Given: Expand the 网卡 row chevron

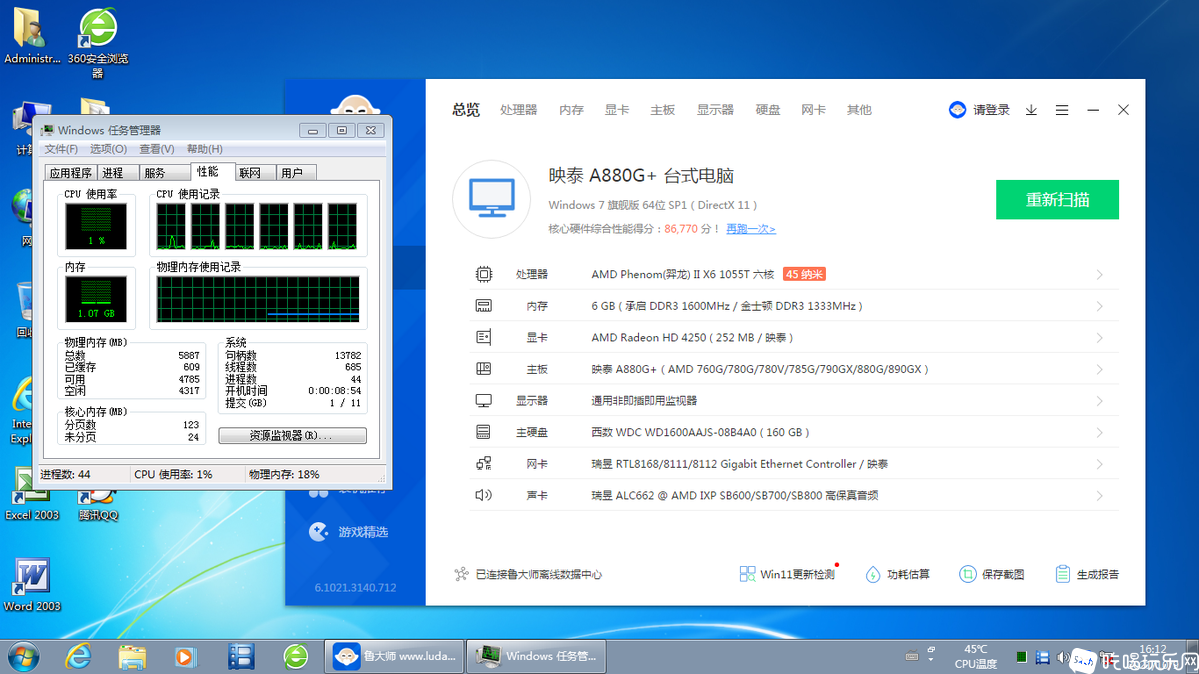Looking at the screenshot, I should tap(1100, 464).
